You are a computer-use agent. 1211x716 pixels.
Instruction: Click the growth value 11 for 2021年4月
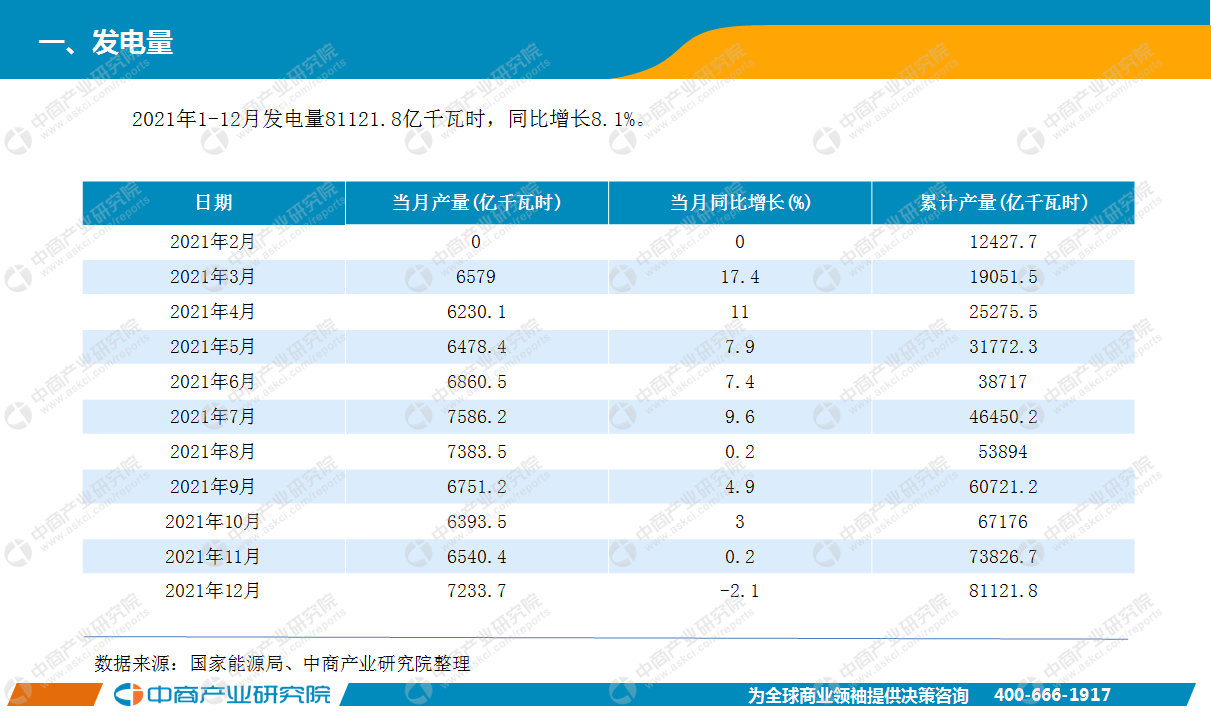740,312
